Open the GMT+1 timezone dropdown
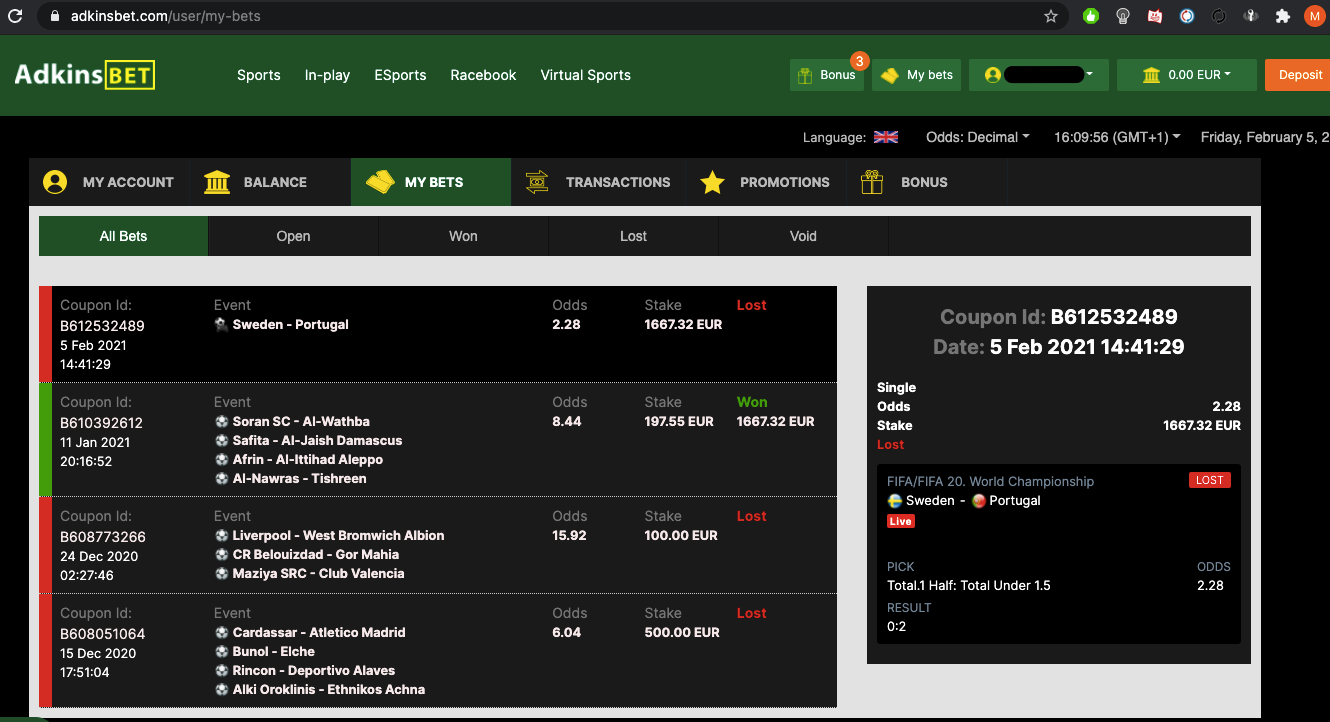1330x722 pixels. [x=1117, y=137]
